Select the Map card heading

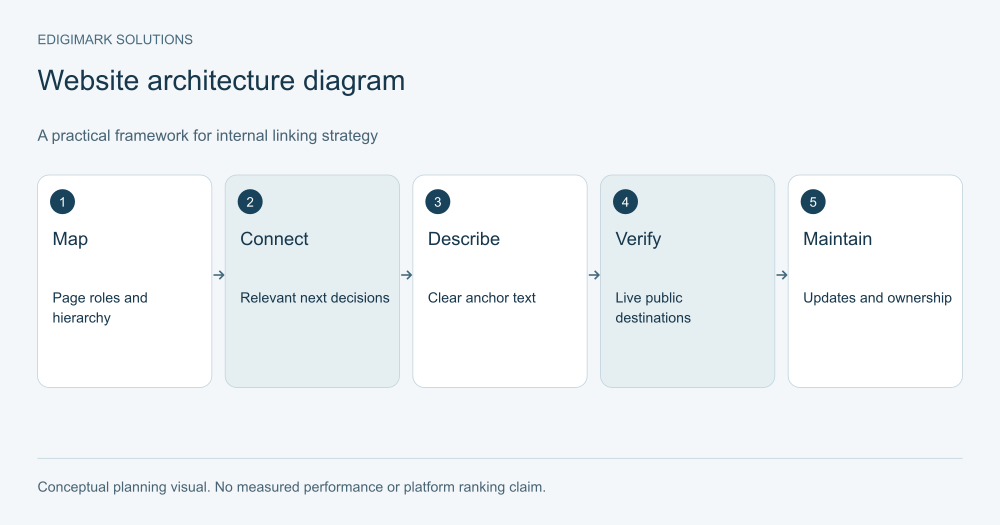tap(70, 239)
